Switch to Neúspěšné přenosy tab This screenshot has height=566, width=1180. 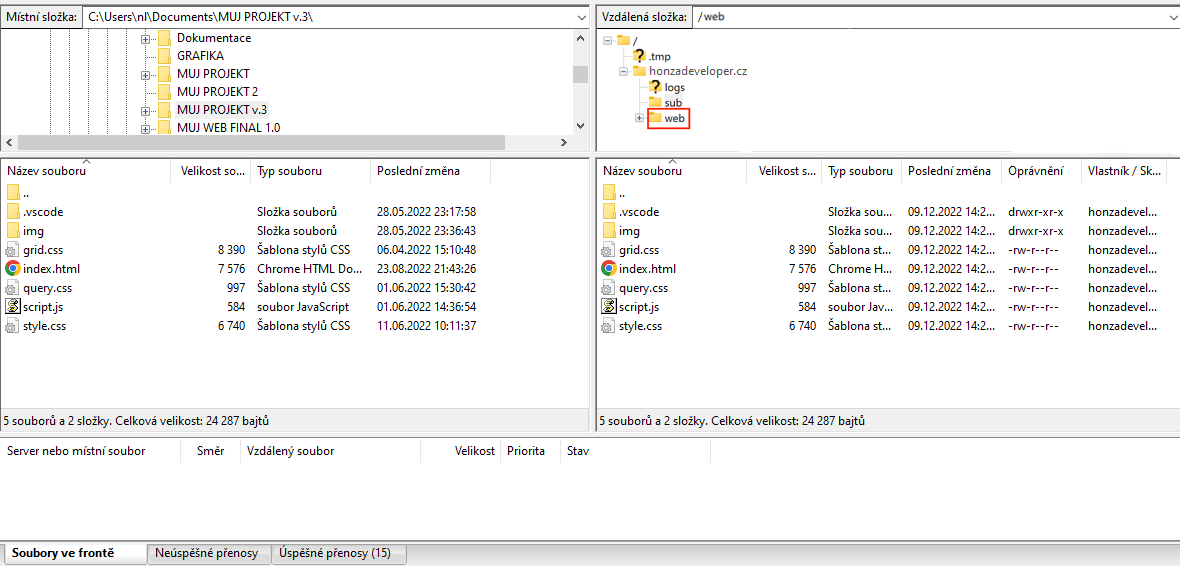point(207,553)
